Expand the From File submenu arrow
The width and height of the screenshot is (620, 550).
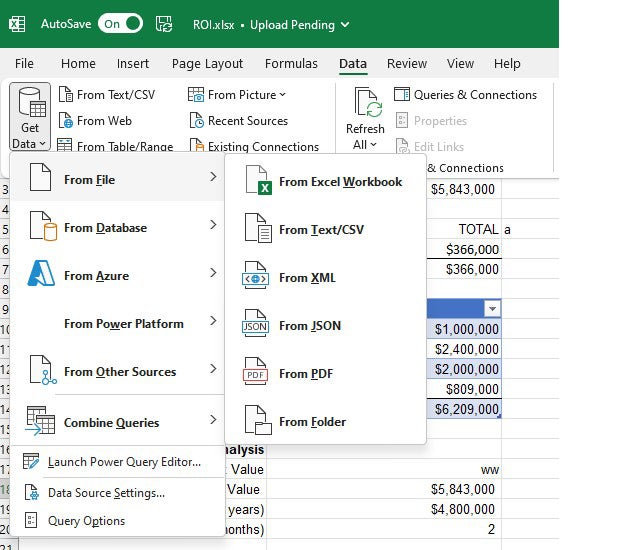pos(213,177)
